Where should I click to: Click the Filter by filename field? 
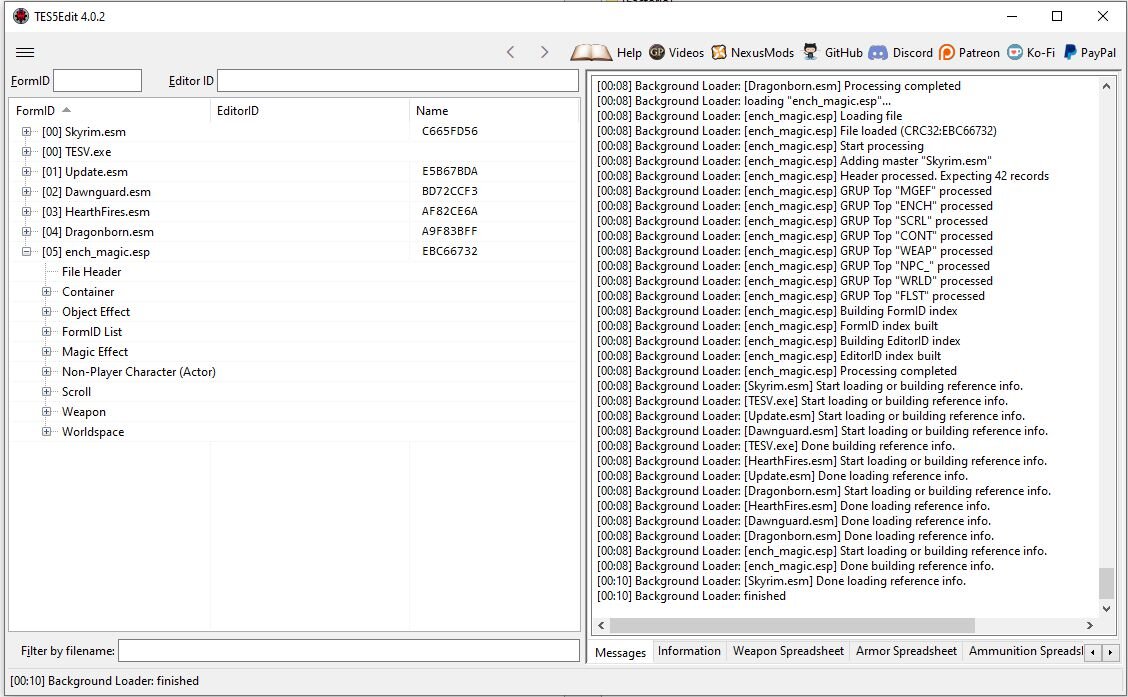[x=349, y=651]
